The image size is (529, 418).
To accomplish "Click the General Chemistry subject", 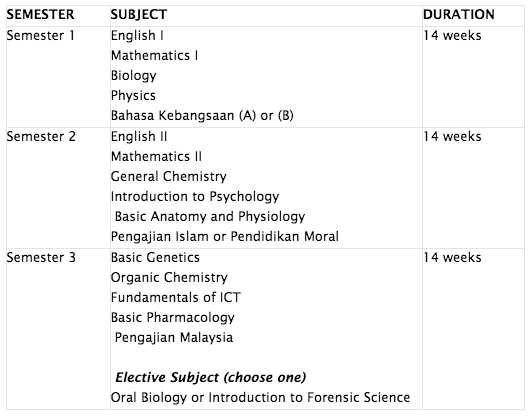I will 169,176.
